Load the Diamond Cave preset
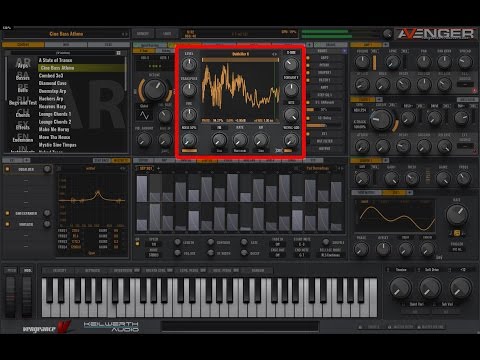 tap(52, 83)
